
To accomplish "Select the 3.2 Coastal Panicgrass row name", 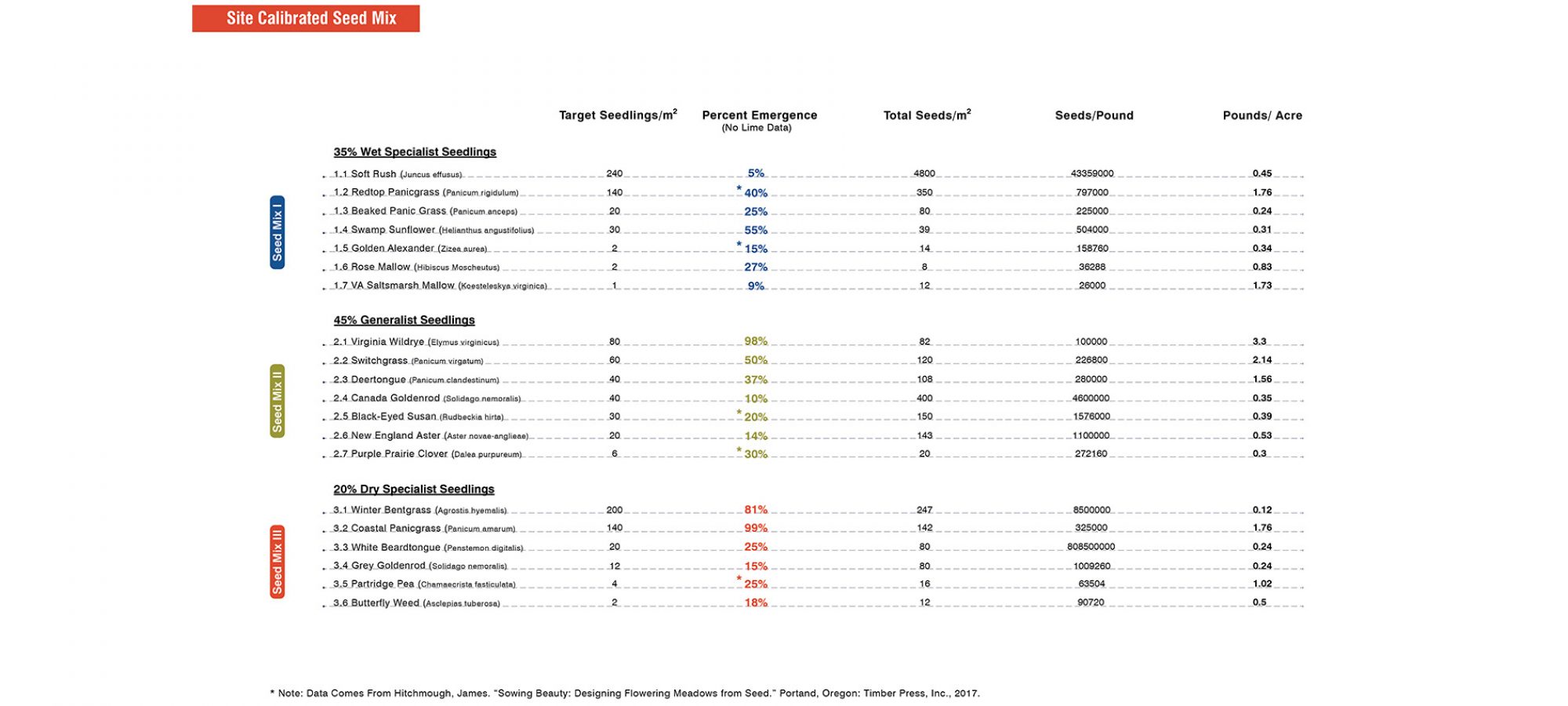I will coord(424,529).
